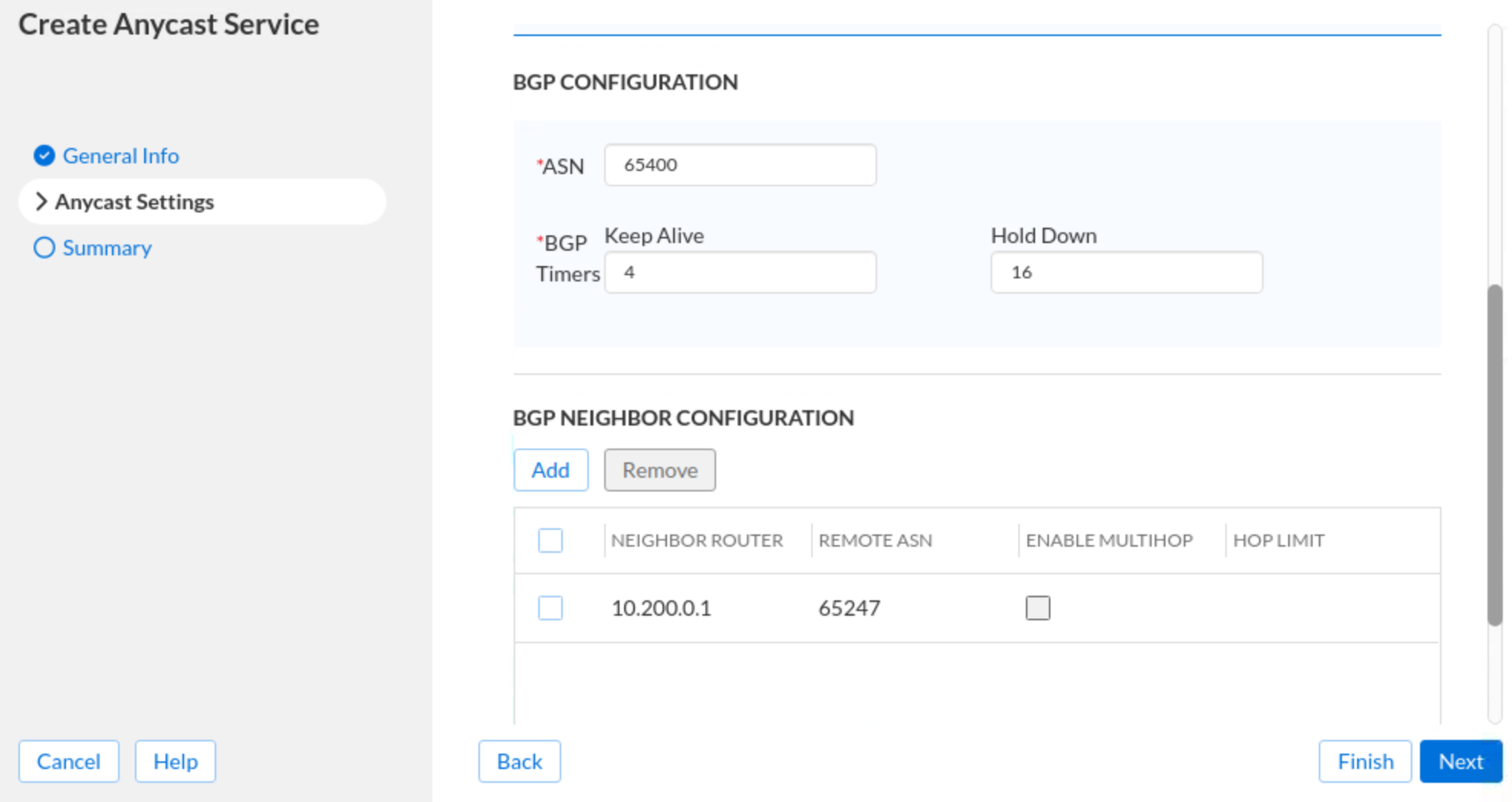Click the Anycast Settings chevron arrow
1512x802 pixels.
(41, 202)
